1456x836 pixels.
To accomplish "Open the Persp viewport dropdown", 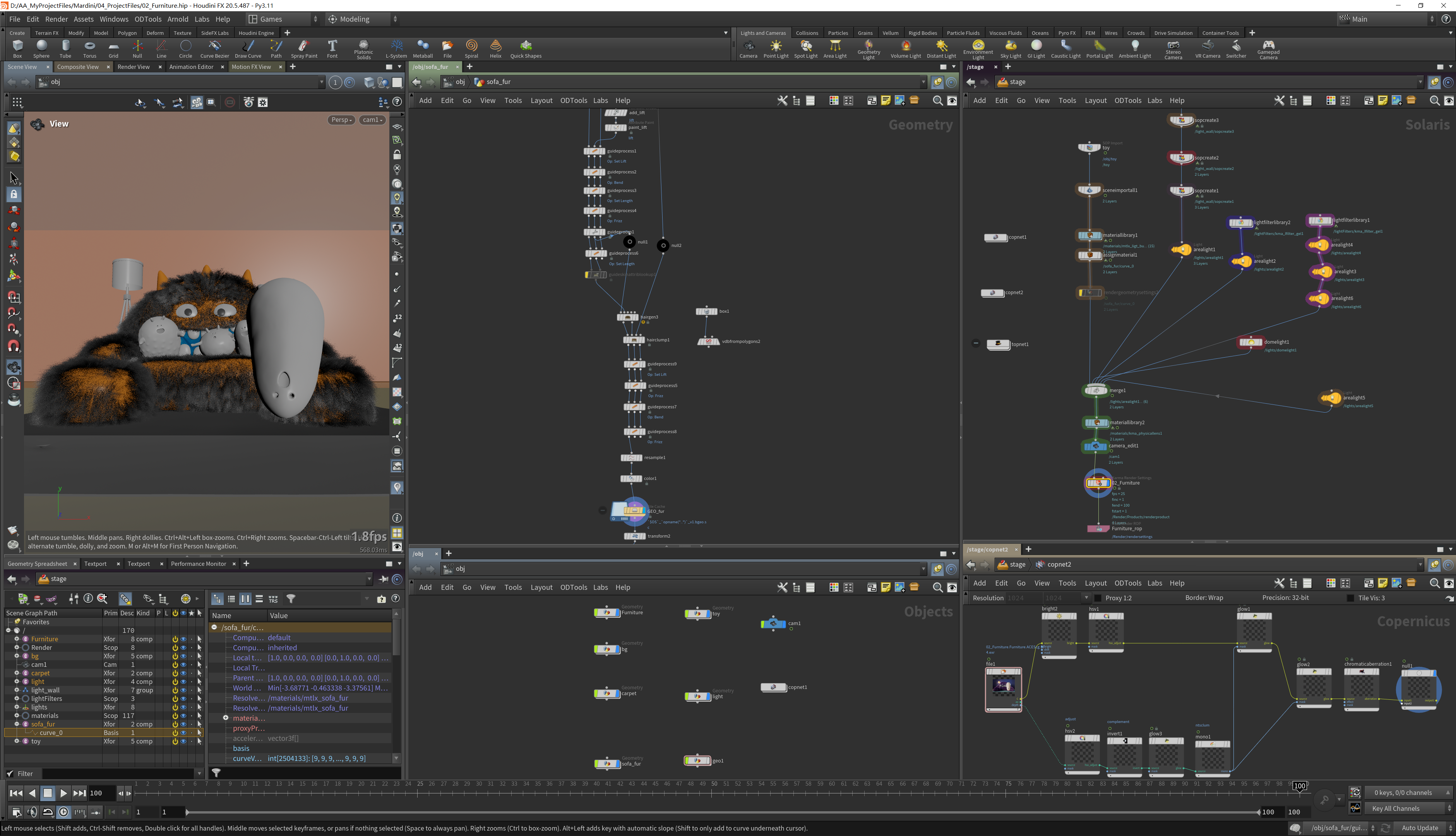I will 342,120.
